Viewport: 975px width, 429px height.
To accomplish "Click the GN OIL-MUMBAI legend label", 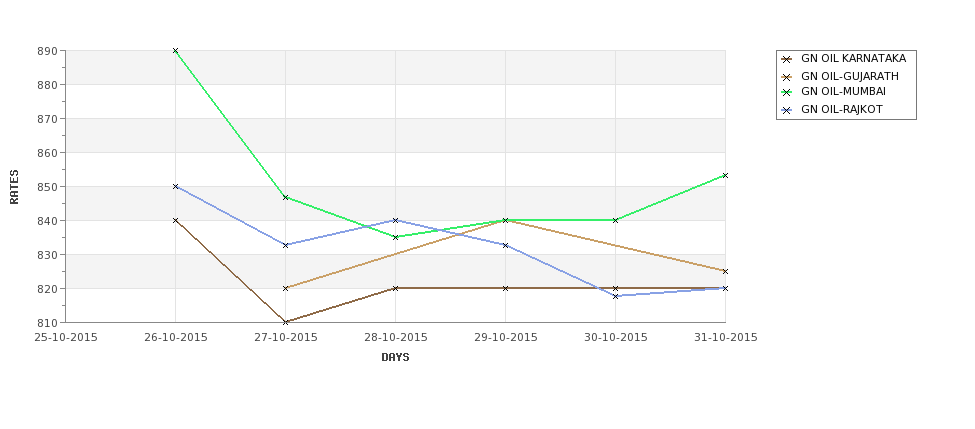I will click(x=843, y=91).
